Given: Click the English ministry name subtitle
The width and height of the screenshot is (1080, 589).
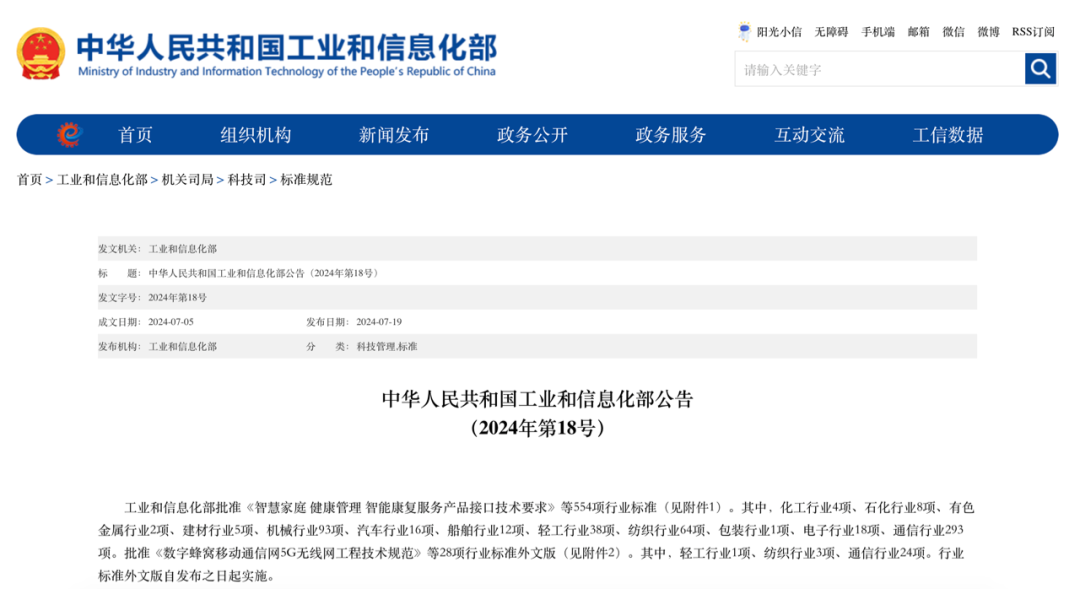Looking at the screenshot, I should pos(287,72).
